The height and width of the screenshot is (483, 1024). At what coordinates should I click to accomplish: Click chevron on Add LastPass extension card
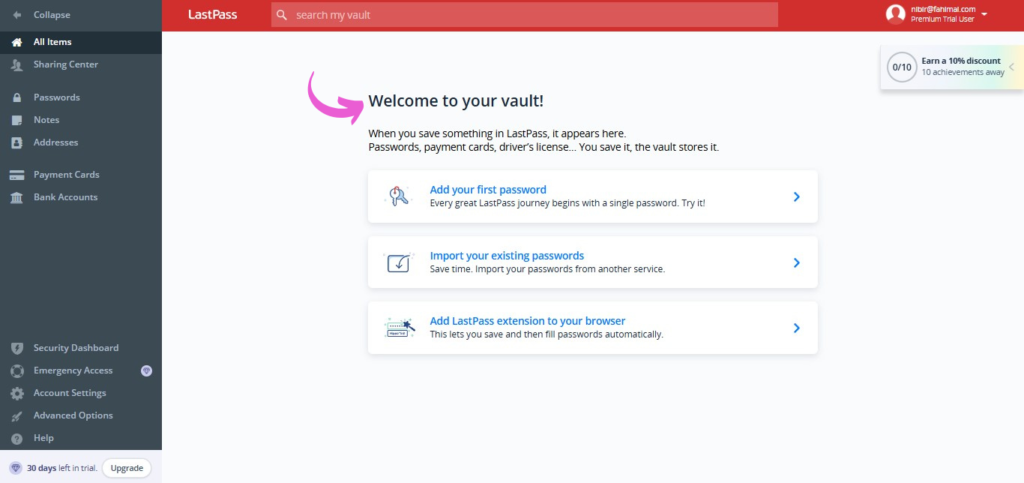click(x=796, y=328)
